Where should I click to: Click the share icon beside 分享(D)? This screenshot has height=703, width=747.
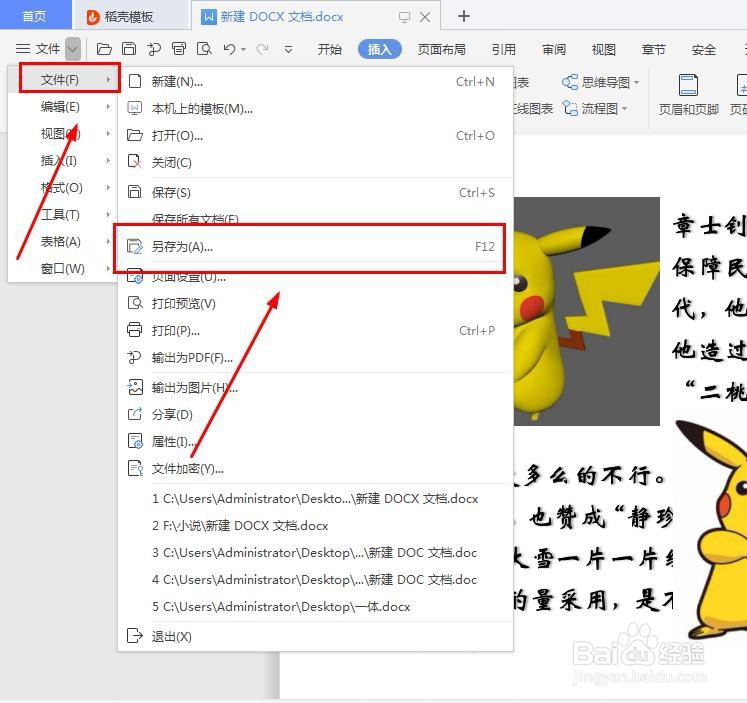click(x=135, y=414)
